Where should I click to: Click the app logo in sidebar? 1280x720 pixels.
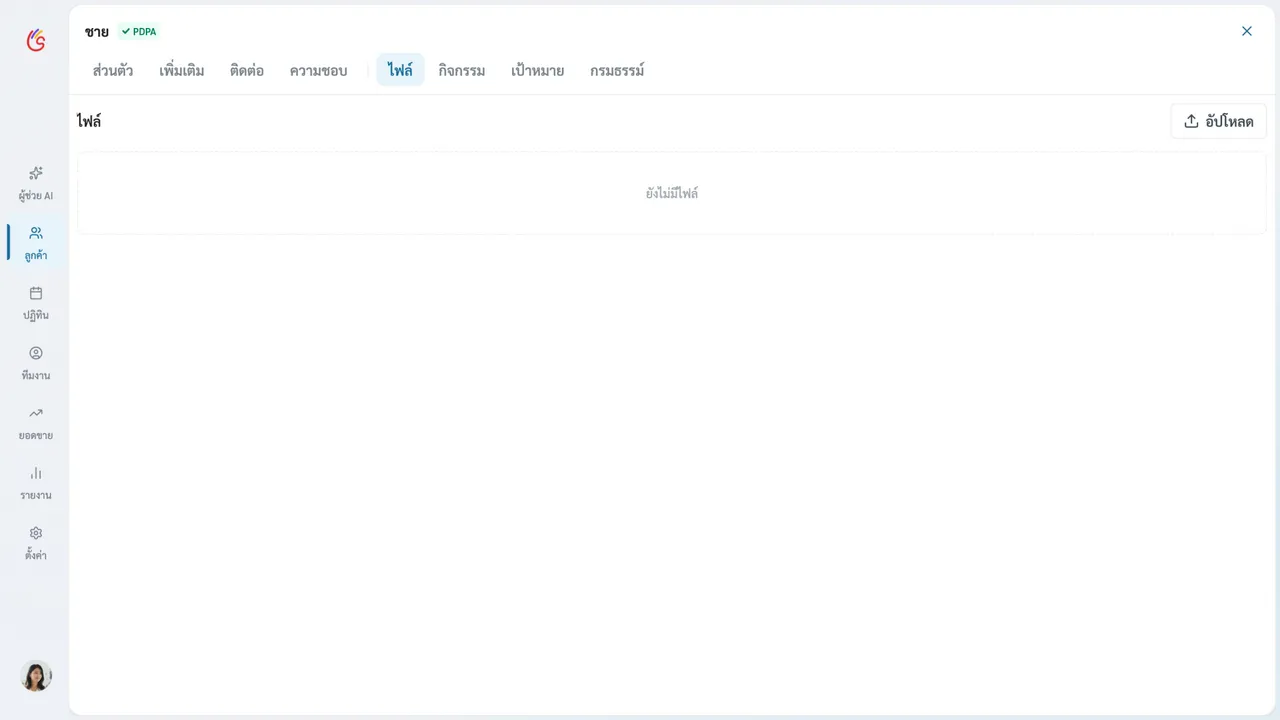[x=36, y=40]
